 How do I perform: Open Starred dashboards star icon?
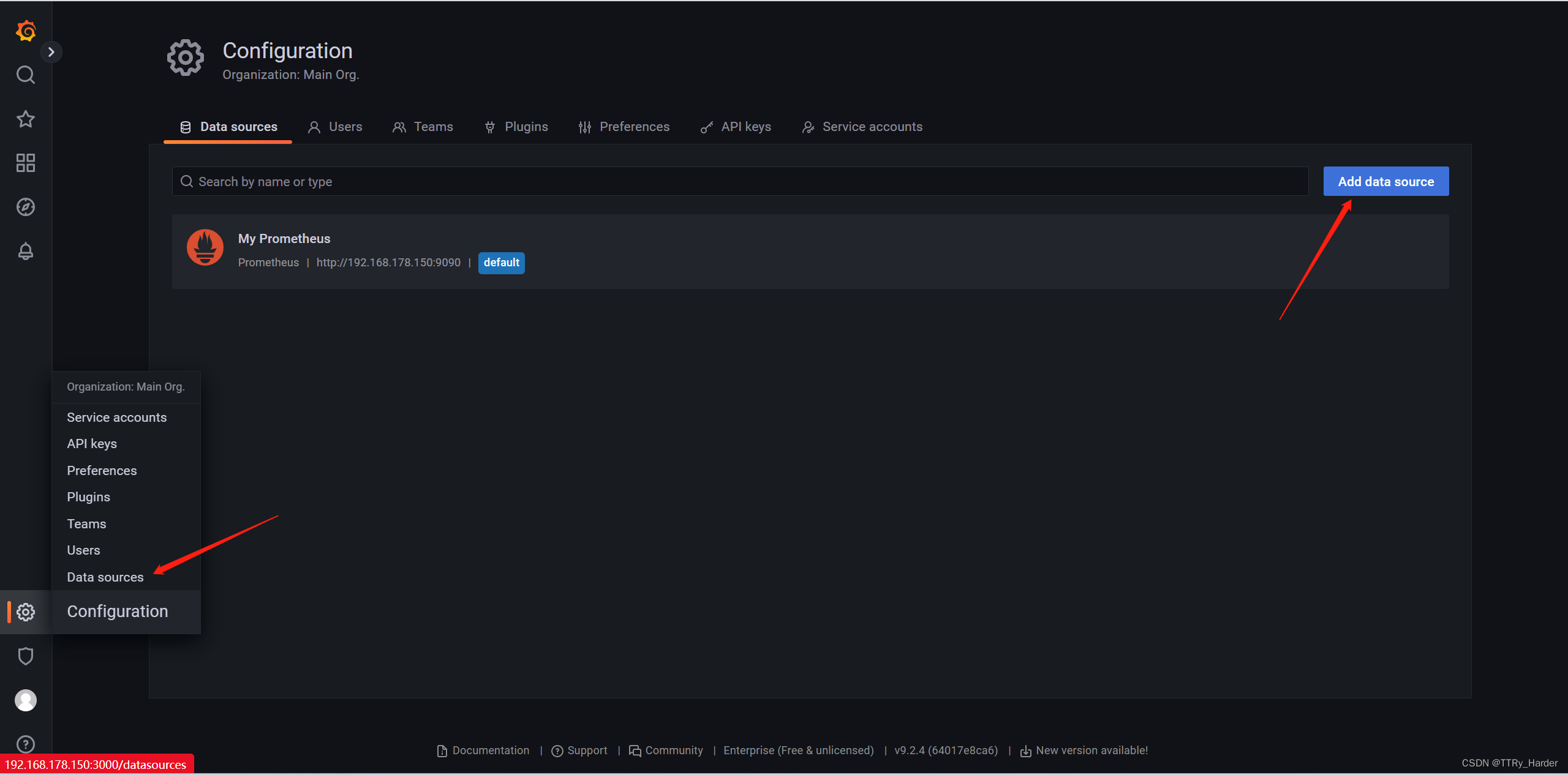click(x=26, y=119)
